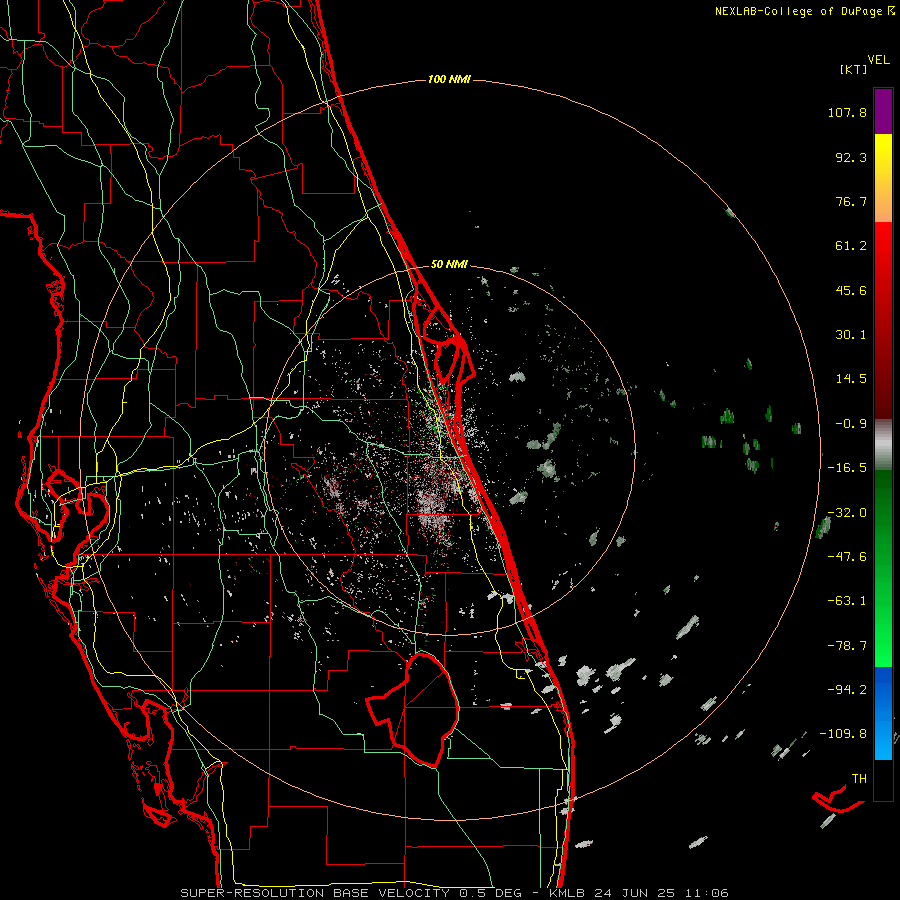The width and height of the screenshot is (900, 900).
Task: Select the 107.8 velocity scale value
Action: (x=847, y=112)
